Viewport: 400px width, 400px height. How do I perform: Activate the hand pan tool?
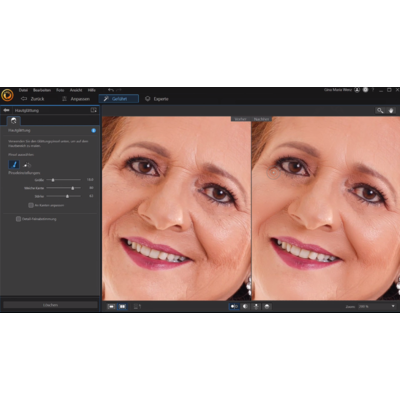391,110
